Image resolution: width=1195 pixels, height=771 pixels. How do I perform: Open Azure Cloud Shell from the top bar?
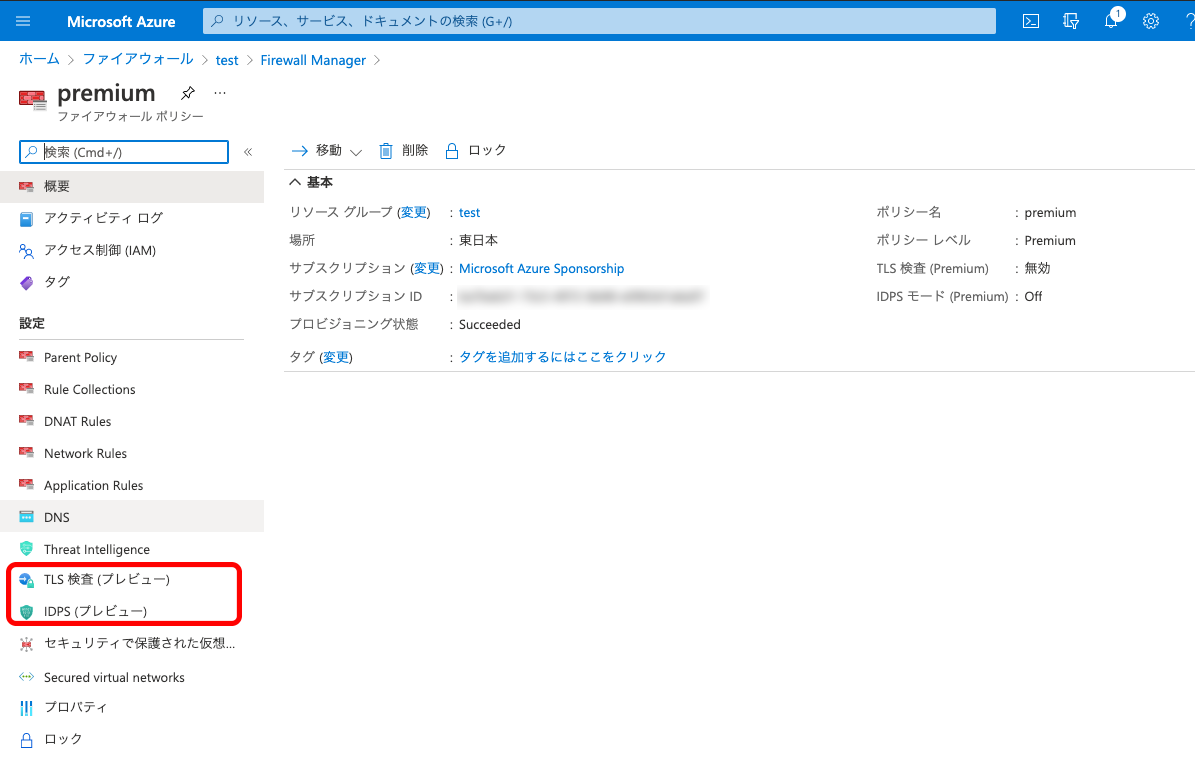click(1030, 21)
